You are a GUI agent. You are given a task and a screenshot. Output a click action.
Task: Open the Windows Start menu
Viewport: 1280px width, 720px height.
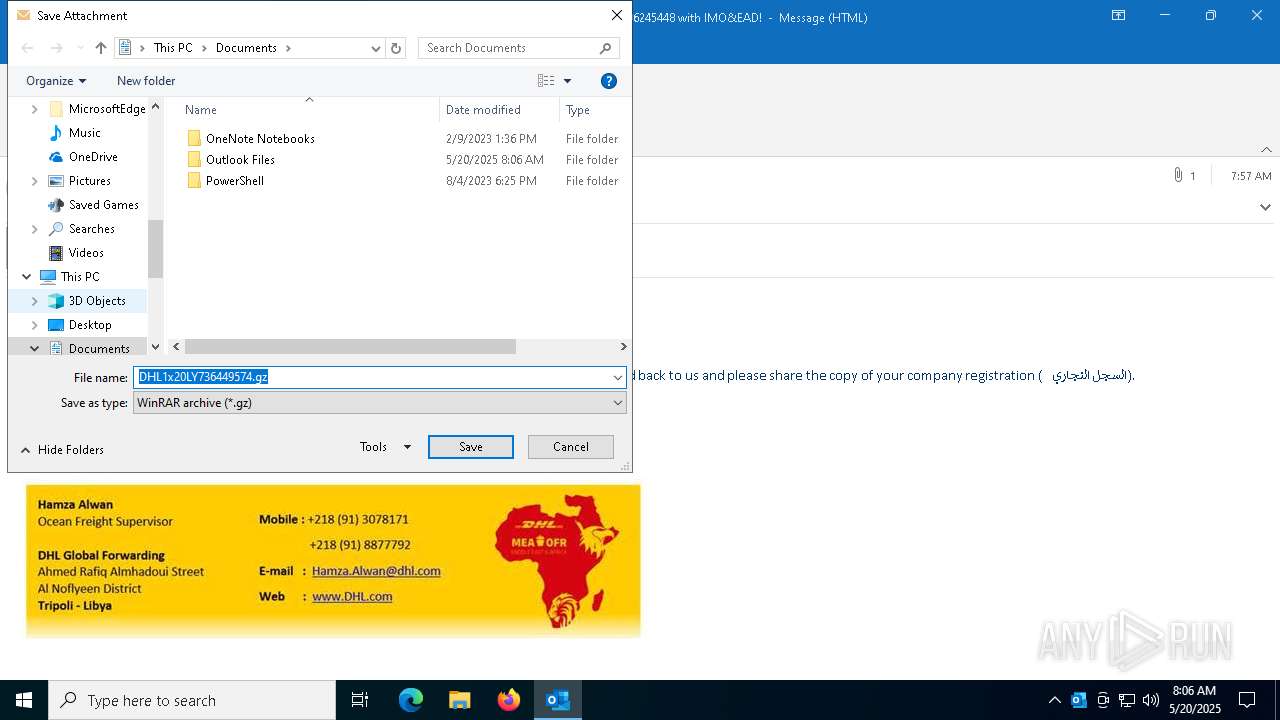24,700
